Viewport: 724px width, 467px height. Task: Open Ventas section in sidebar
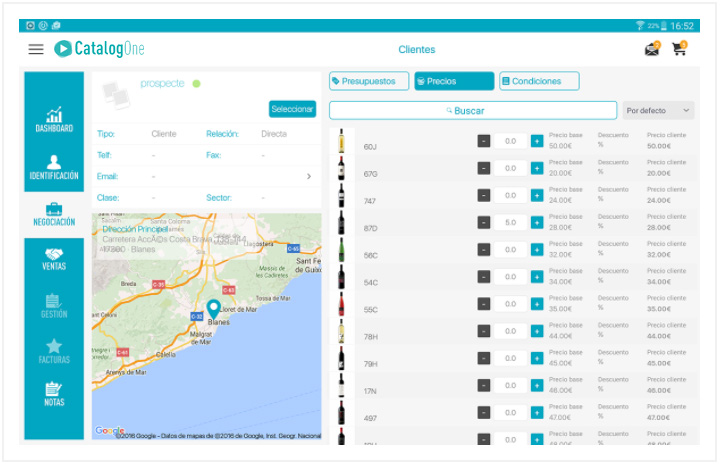[x=54, y=259]
